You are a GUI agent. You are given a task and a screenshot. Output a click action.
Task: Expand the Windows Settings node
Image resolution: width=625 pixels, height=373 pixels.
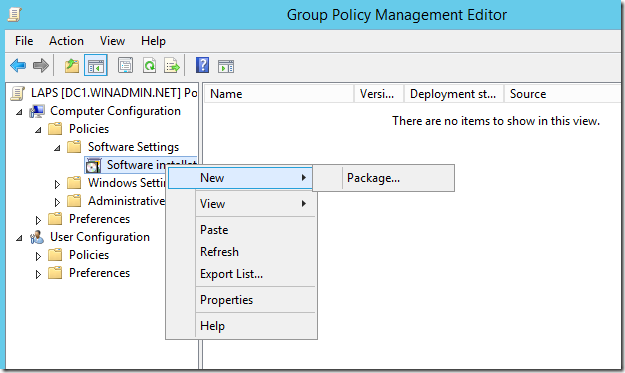[x=57, y=184]
